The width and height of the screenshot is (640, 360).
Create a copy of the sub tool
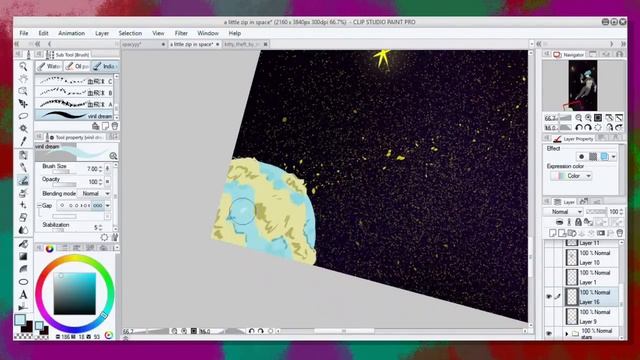tap(105, 126)
